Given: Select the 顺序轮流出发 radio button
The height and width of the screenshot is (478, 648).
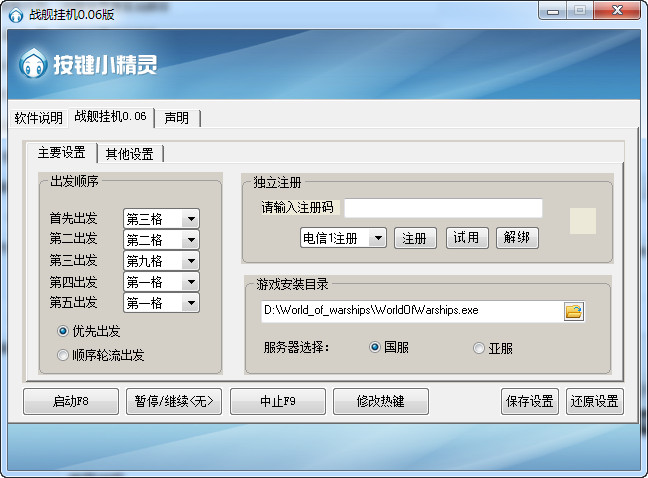Looking at the screenshot, I should pyautogui.click(x=63, y=355).
